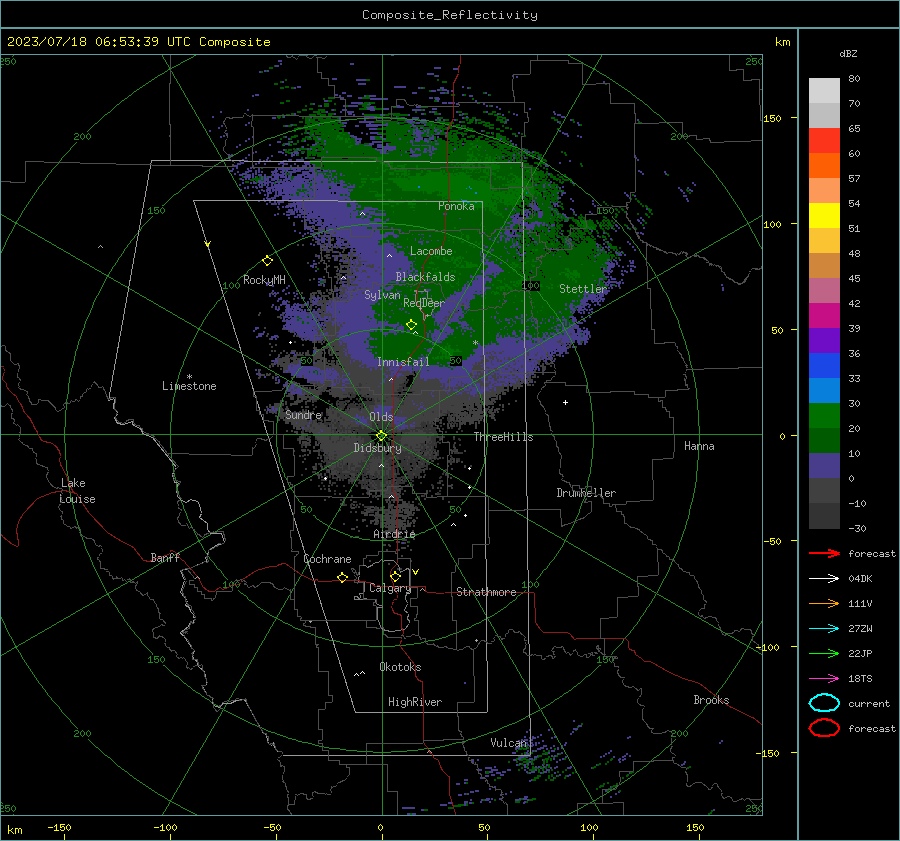The height and width of the screenshot is (841, 900).
Task: Click the Composite_Reflectivity title
Action: 450,15
